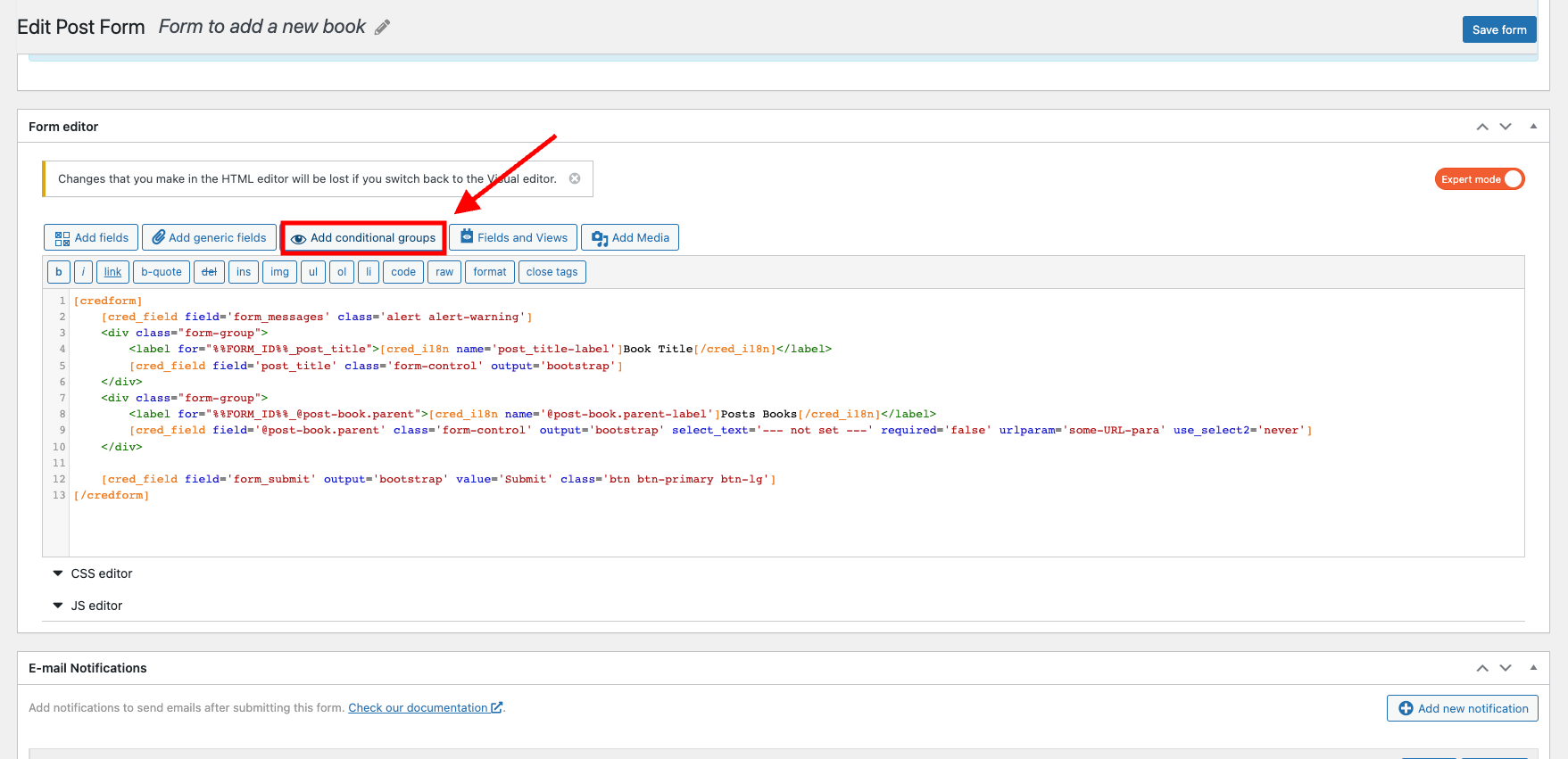
Task: Apply bold with the b quicktag
Action: 58,272
